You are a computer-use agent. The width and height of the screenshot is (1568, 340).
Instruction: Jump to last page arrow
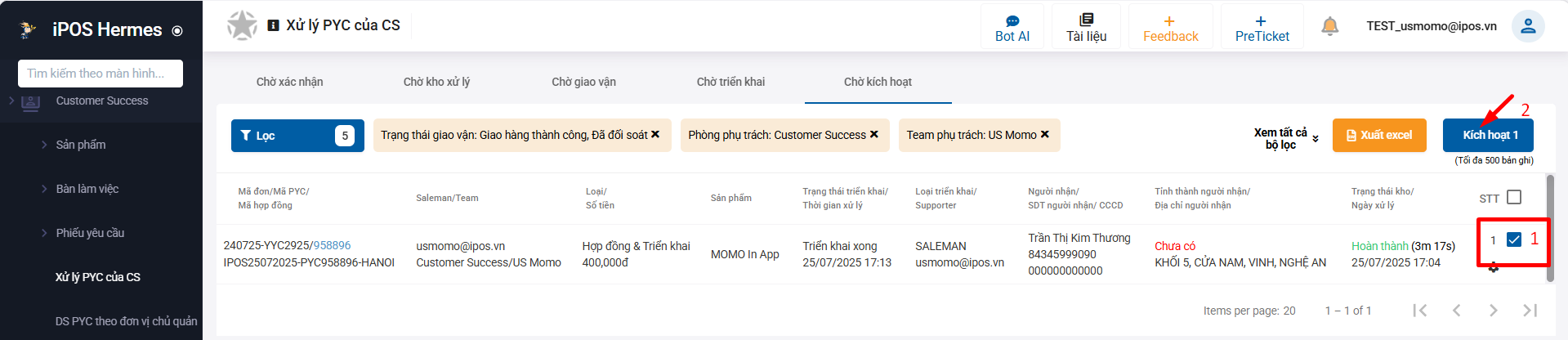click(x=1530, y=311)
